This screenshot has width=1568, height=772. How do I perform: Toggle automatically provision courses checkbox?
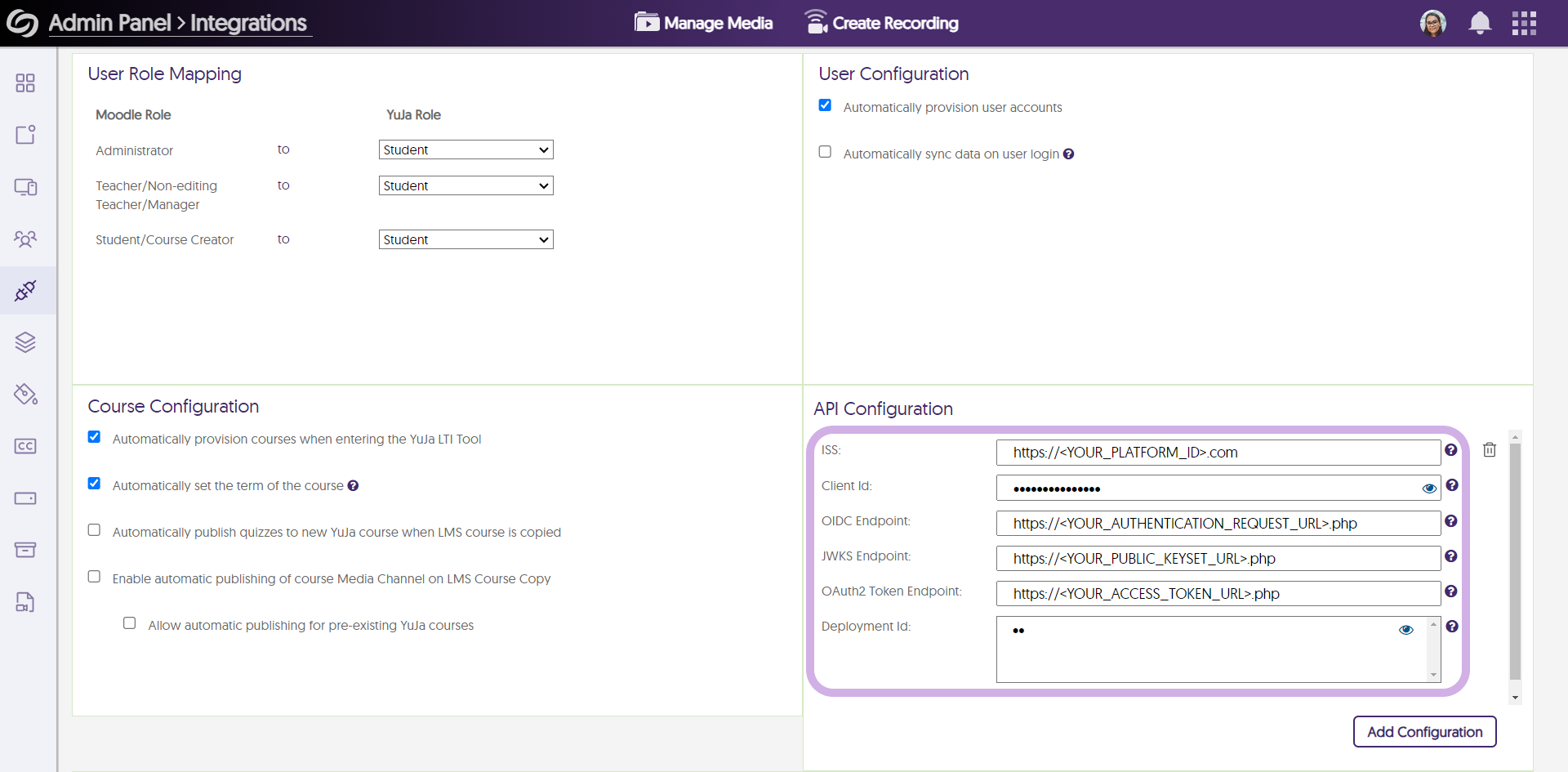(94, 437)
